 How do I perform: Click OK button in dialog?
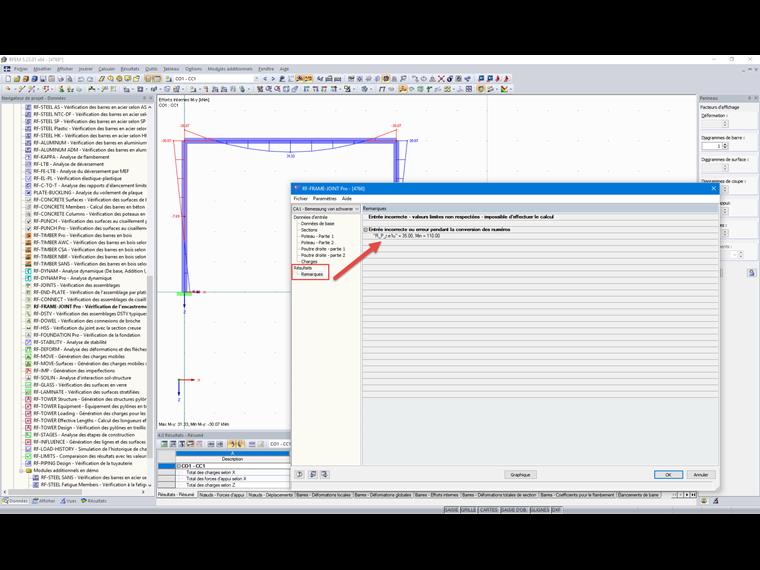668,475
